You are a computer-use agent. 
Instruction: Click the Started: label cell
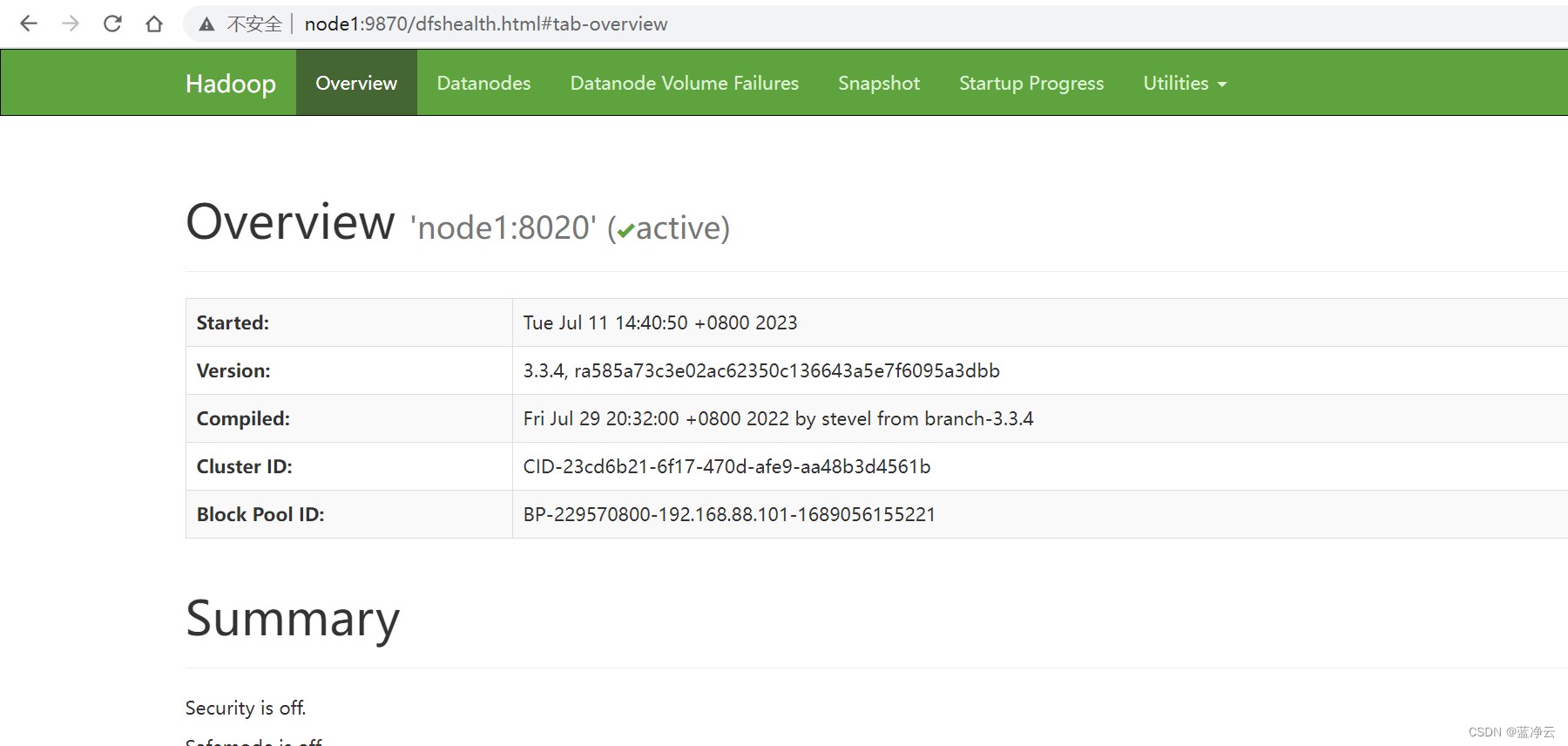point(349,322)
